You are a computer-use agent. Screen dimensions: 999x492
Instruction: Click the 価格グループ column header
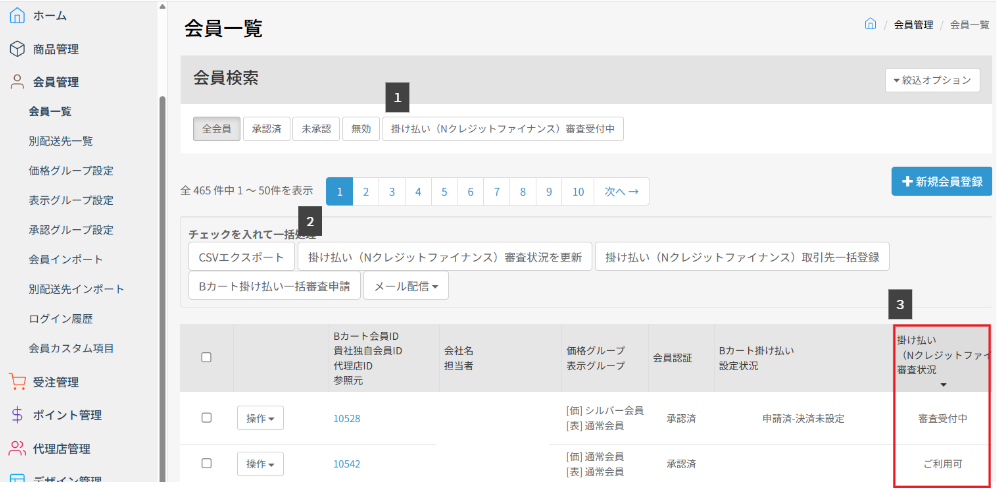(596, 351)
